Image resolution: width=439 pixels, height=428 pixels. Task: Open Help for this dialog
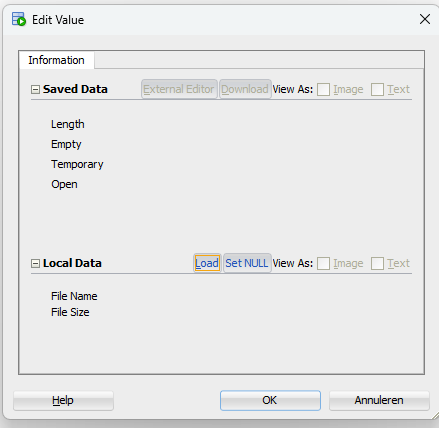[63, 400]
